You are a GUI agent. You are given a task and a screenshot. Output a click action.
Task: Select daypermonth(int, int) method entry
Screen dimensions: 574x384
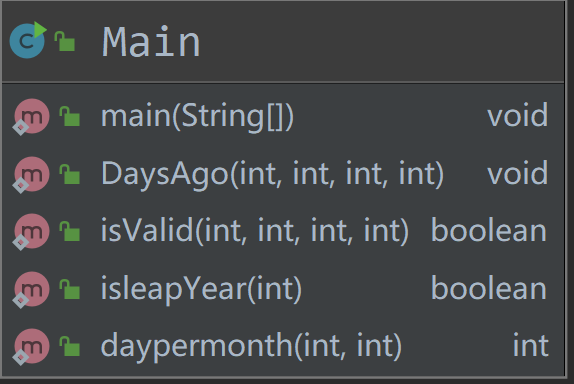[x=251, y=347]
